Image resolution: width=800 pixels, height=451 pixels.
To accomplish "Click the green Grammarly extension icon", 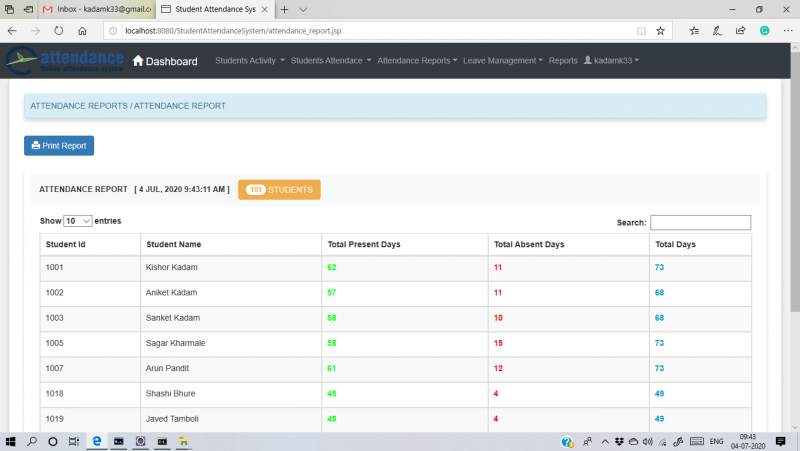I will point(764,31).
